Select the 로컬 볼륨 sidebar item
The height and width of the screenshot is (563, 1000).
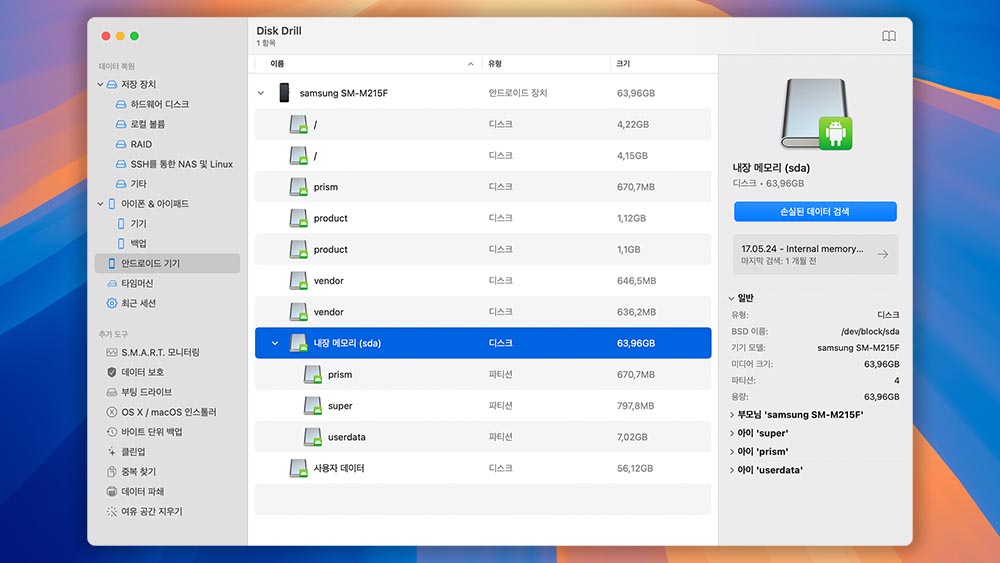click(x=147, y=124)
